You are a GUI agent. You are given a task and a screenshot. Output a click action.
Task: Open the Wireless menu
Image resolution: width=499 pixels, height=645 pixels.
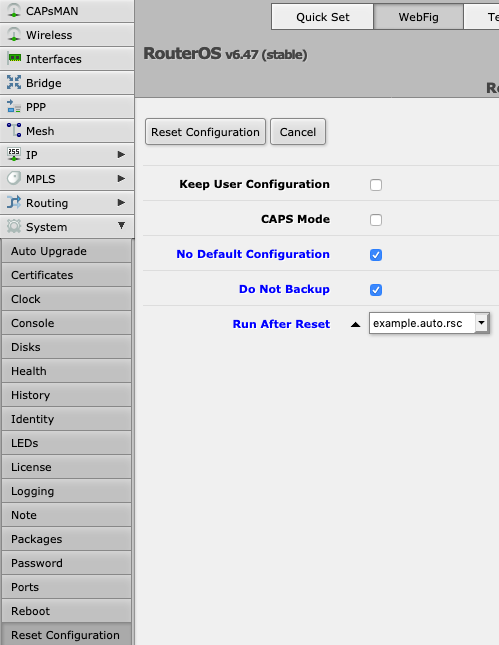point(67,35)
